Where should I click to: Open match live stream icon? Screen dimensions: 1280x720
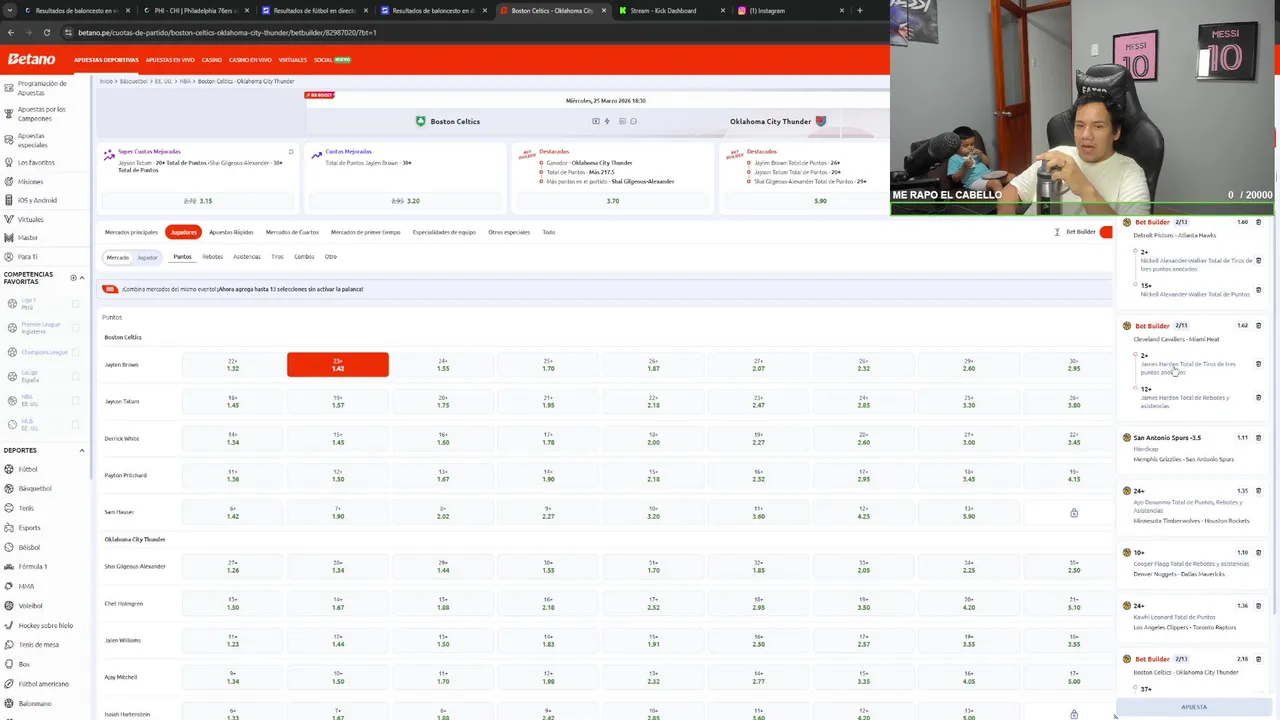click(x=596, y=121)
